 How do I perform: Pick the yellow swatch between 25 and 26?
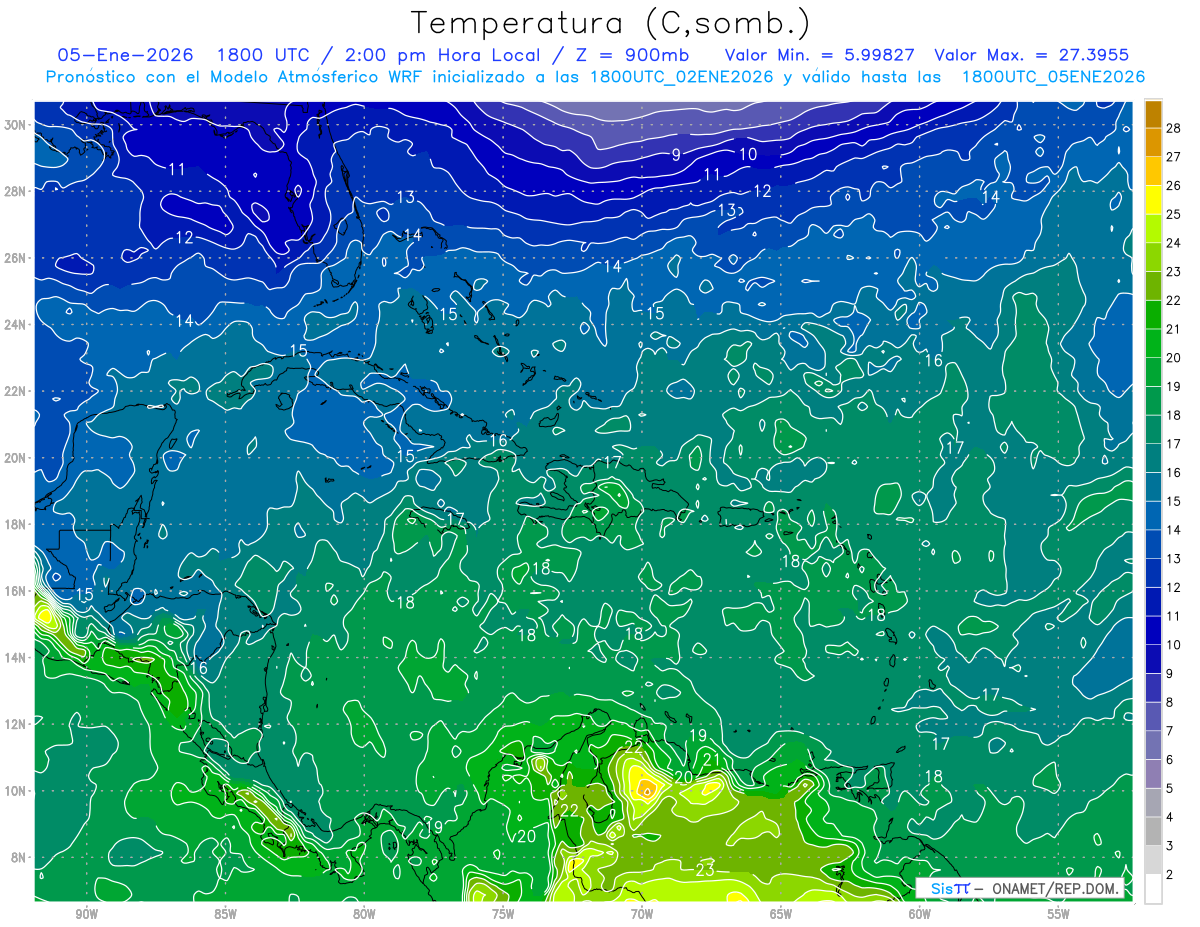coord(1153,199)
